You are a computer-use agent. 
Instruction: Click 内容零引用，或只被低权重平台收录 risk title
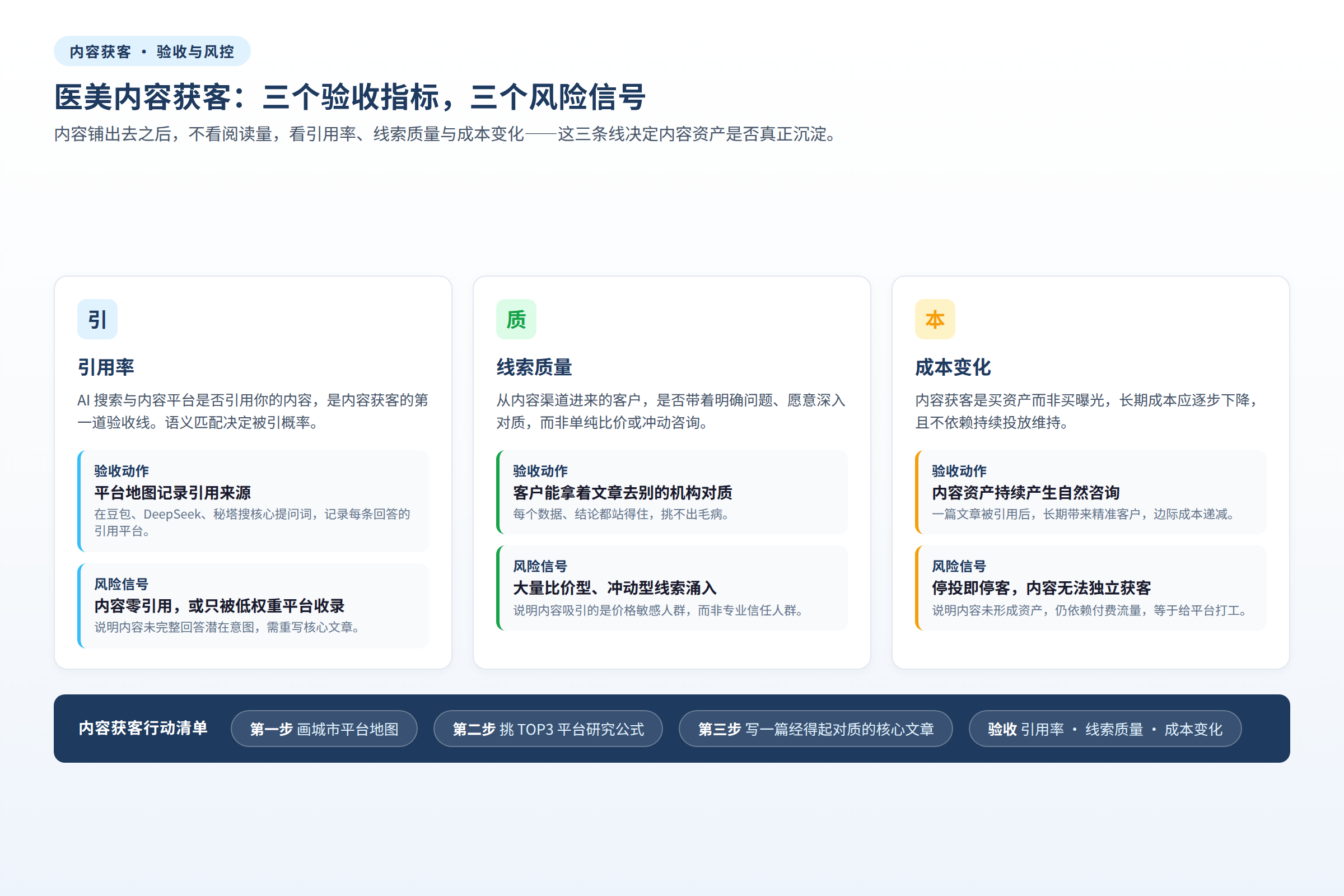tap(220, 606)
